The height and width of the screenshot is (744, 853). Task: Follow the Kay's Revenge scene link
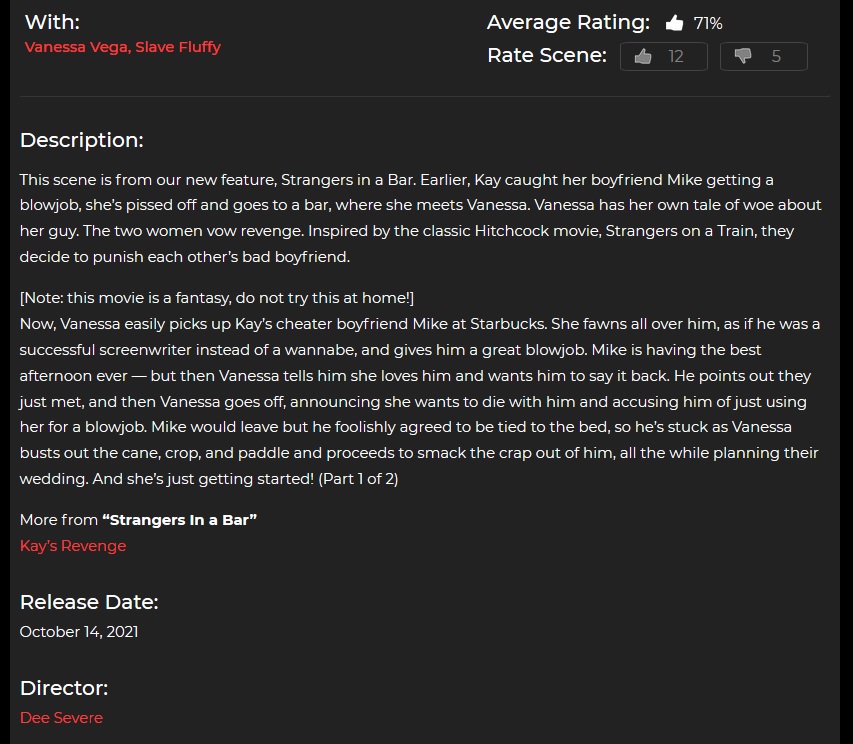[x=73, y=545]
